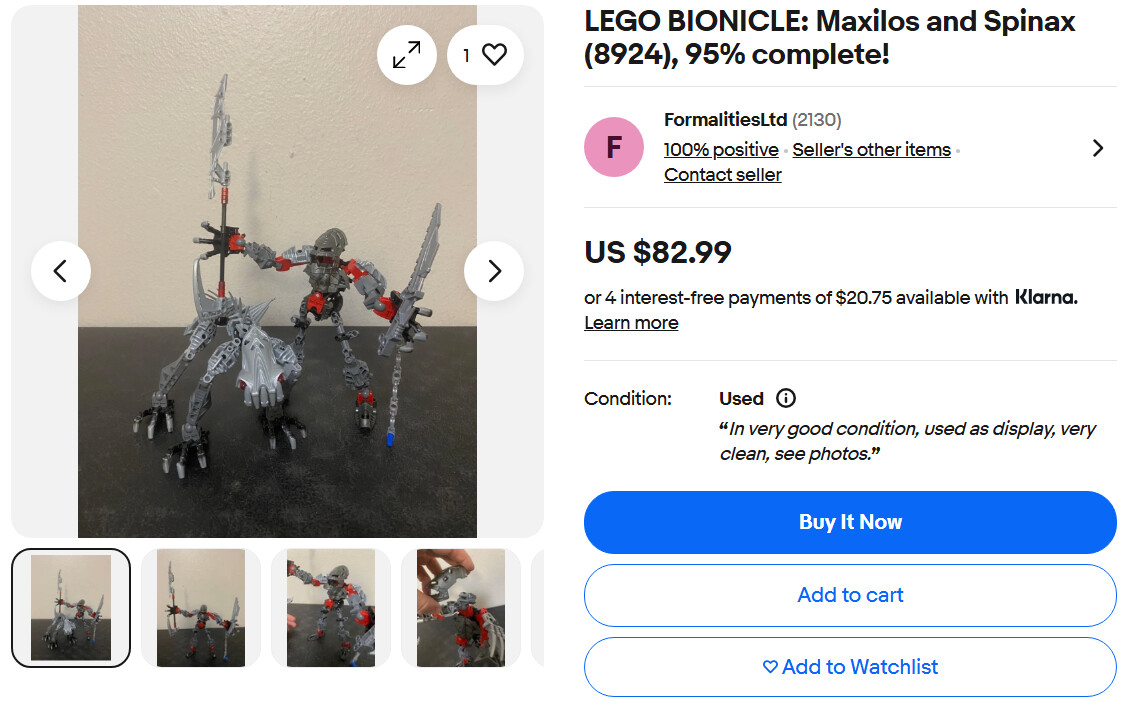This screenshot has height=708, width=1128.
Task: View the 100% positive feedback link
Action: click(721, 149)
